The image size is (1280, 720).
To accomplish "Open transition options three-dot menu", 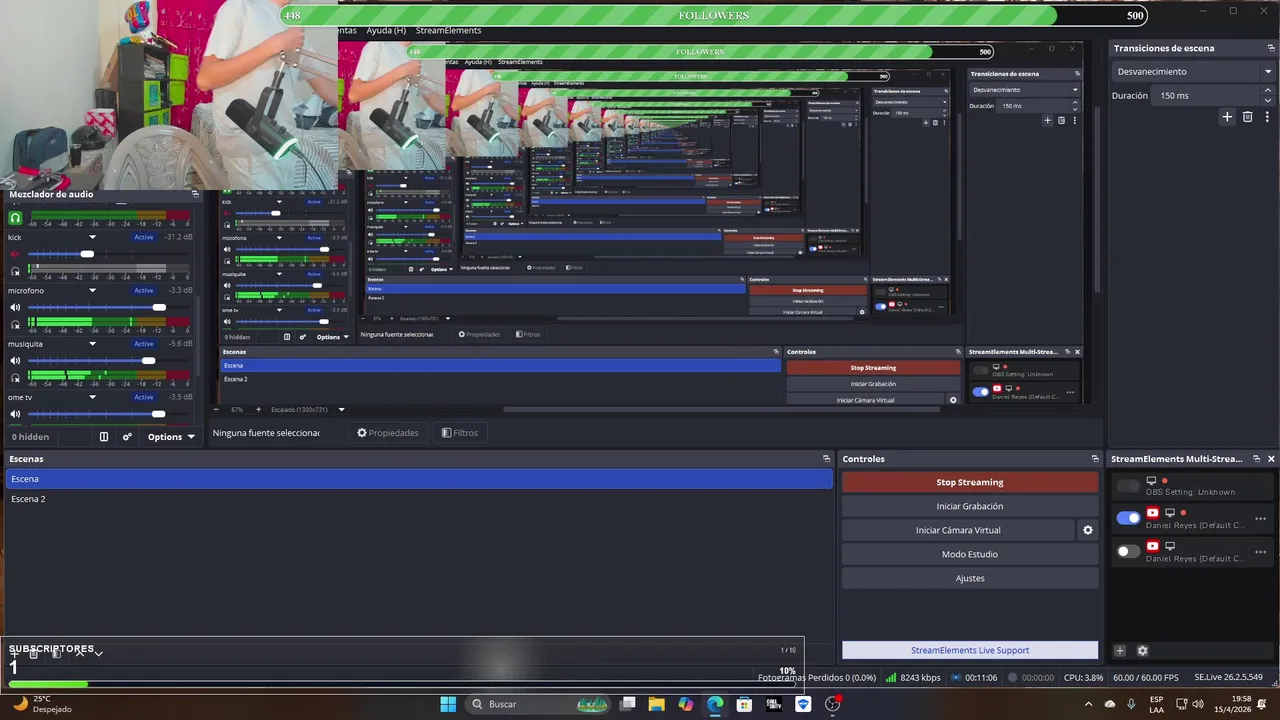I will click(1265, 117).
